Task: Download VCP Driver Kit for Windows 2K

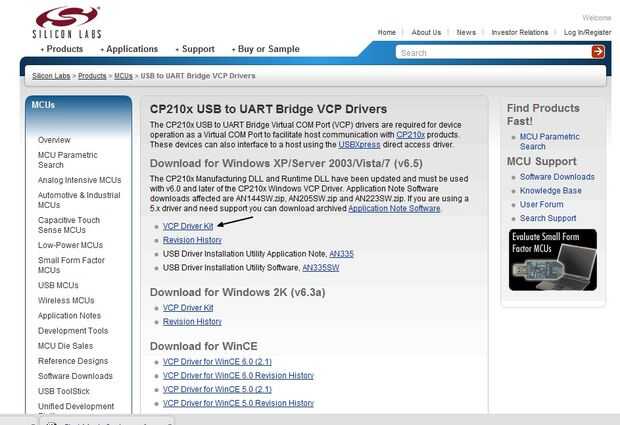Action: tap(188, 308)
